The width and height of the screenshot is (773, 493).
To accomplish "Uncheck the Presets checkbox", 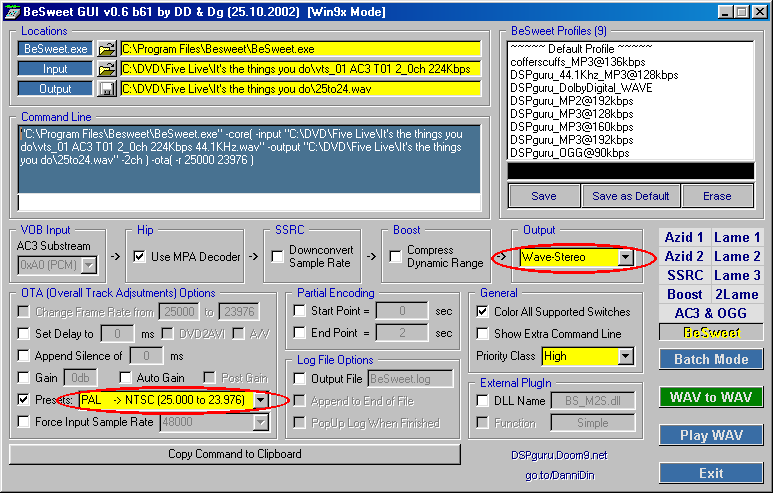I will [x=23, y=399].
